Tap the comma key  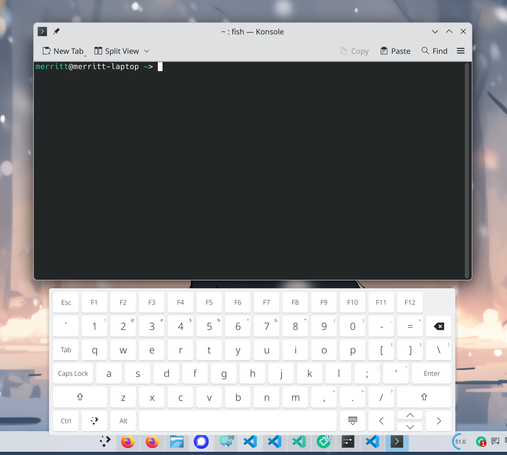pyautogui.click(x=324, y=397)
